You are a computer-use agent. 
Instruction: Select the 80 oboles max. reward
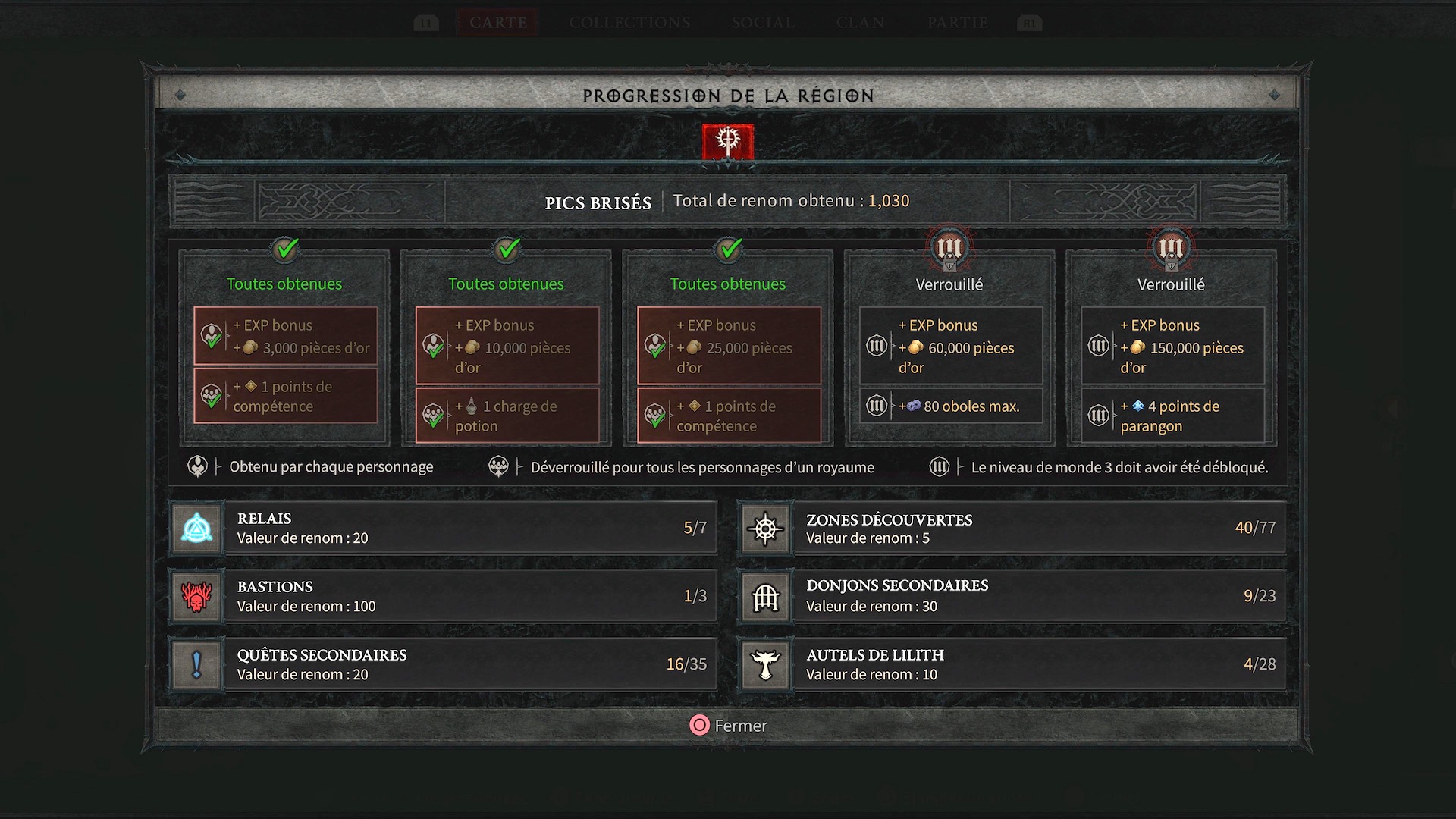coord(951,406)
